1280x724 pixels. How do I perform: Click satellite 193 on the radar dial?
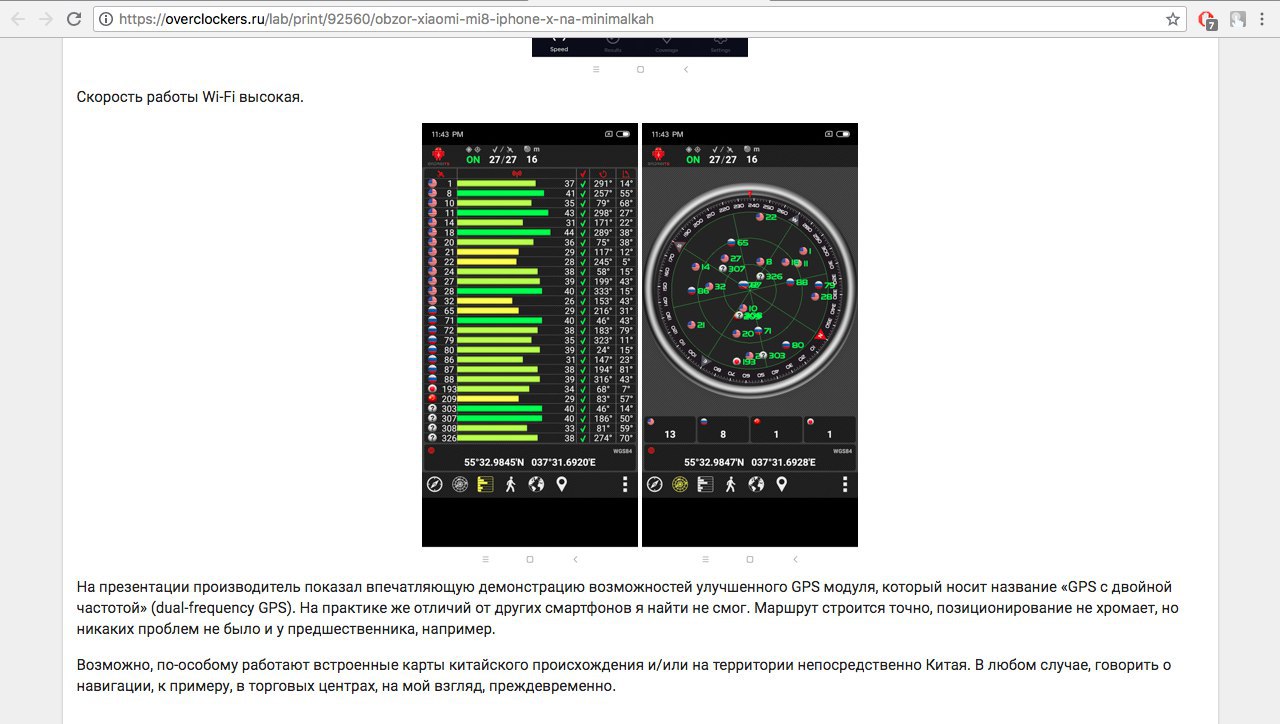coord(746,361)
